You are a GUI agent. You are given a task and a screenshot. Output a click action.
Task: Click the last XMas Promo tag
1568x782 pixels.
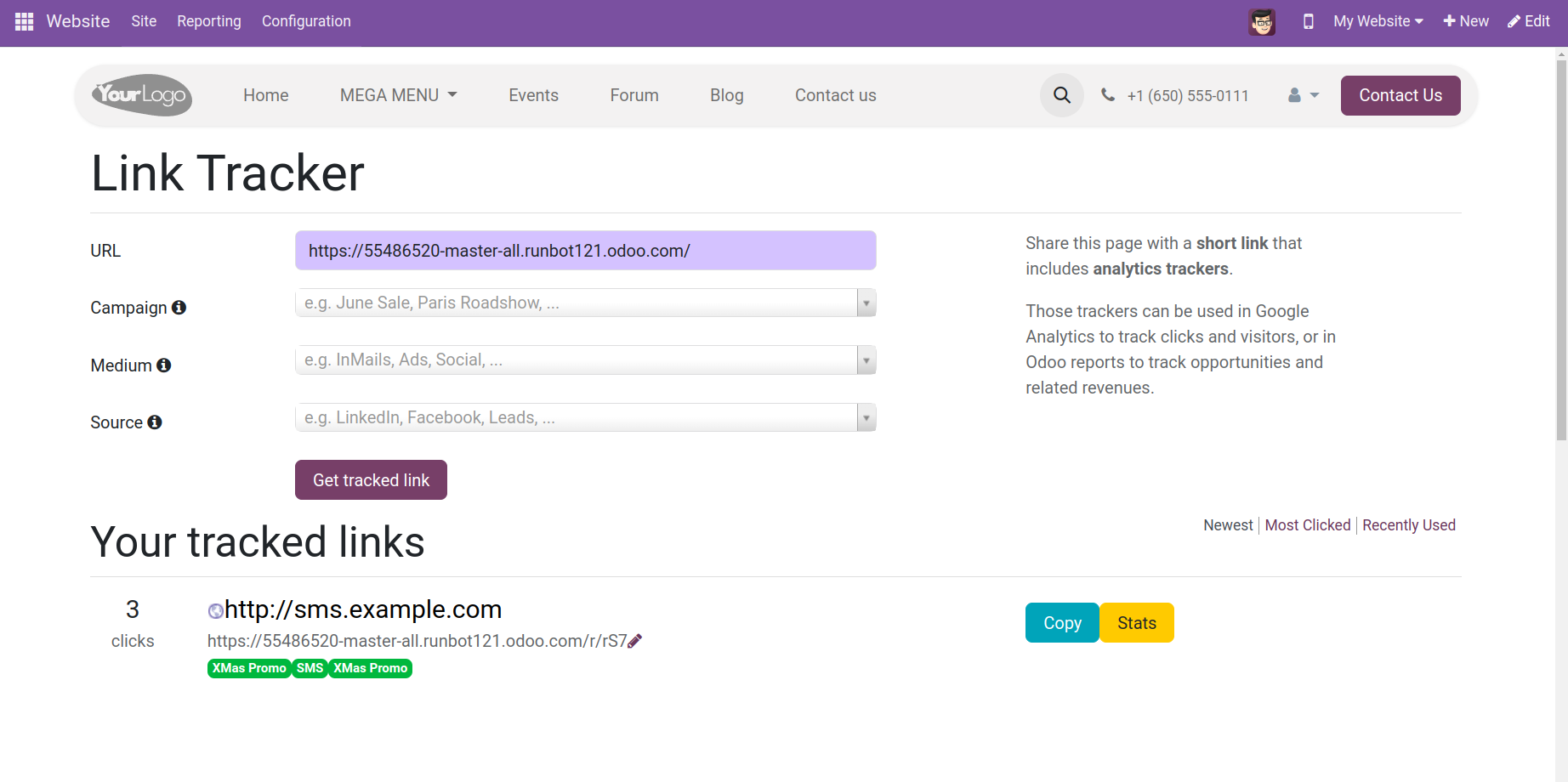click(370, 668)
